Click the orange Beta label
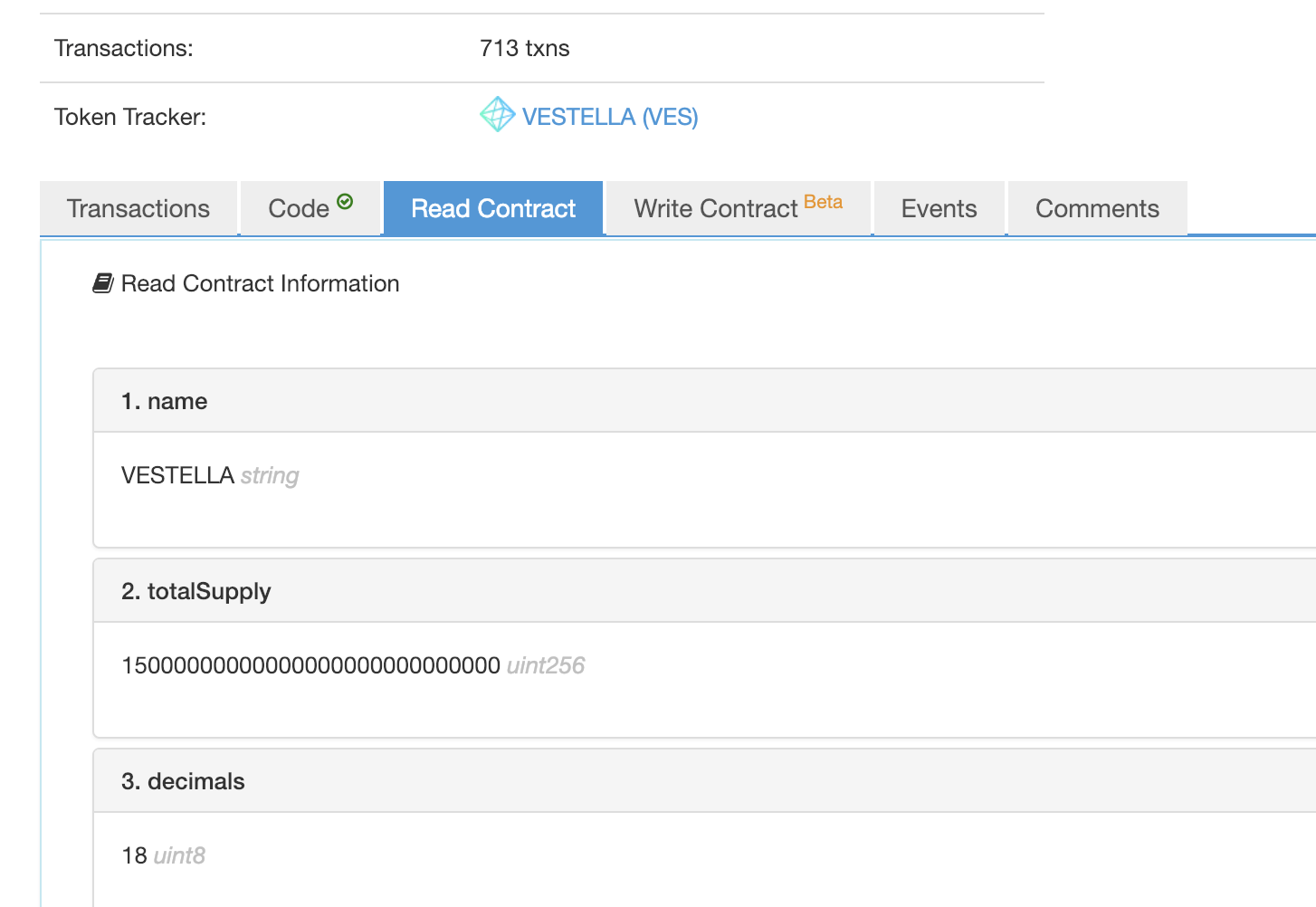This screenshot has height=907, width=1316. point(823,202)
